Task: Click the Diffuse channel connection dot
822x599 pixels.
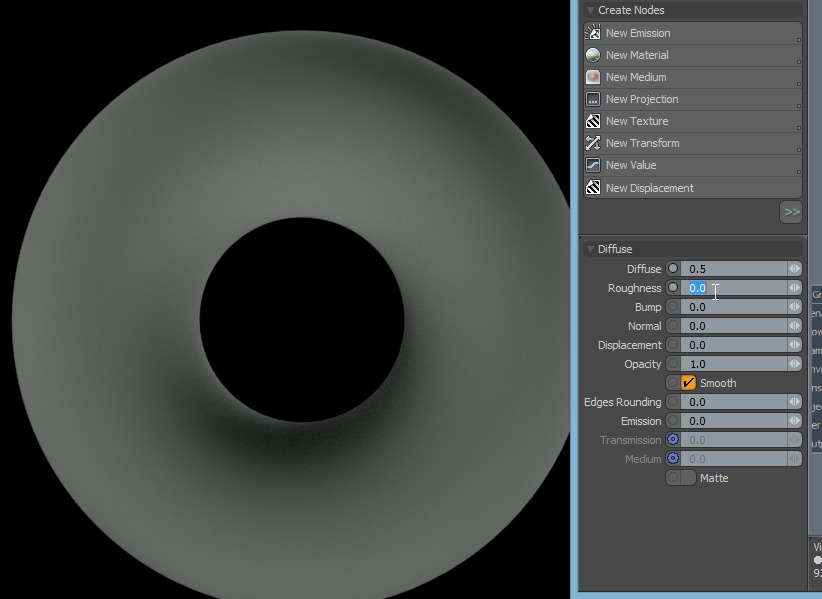Action: pyautogui.click(x=673, y=268)
